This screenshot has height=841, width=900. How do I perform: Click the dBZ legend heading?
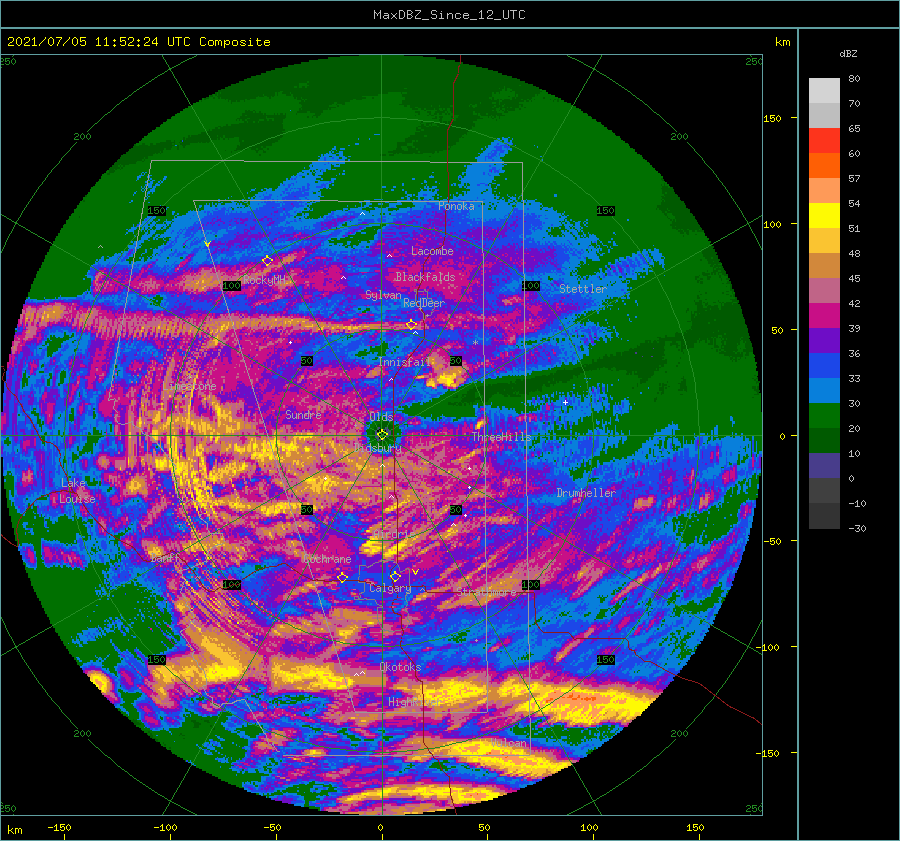point(848,53)
